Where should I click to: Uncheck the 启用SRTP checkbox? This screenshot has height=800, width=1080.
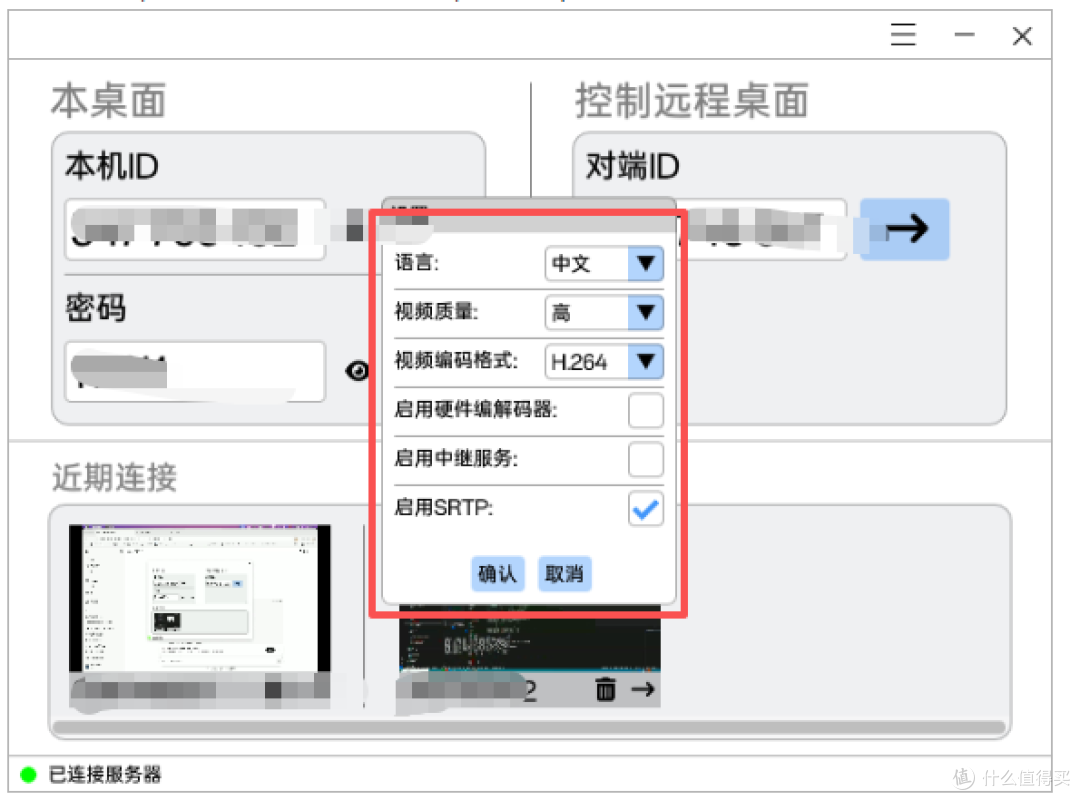click(645, 509)
